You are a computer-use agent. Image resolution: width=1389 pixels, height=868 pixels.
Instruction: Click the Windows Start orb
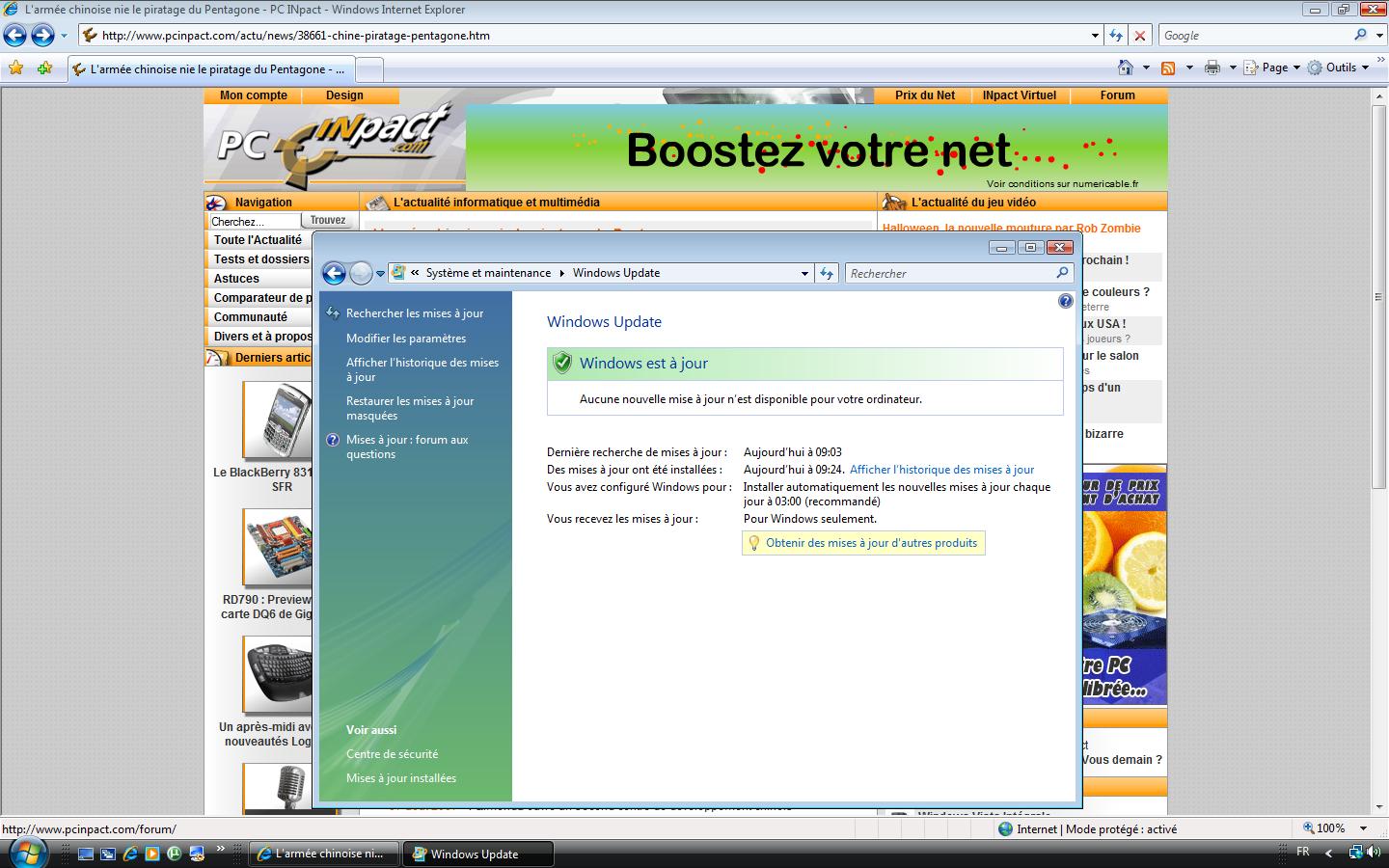(26, 853)
